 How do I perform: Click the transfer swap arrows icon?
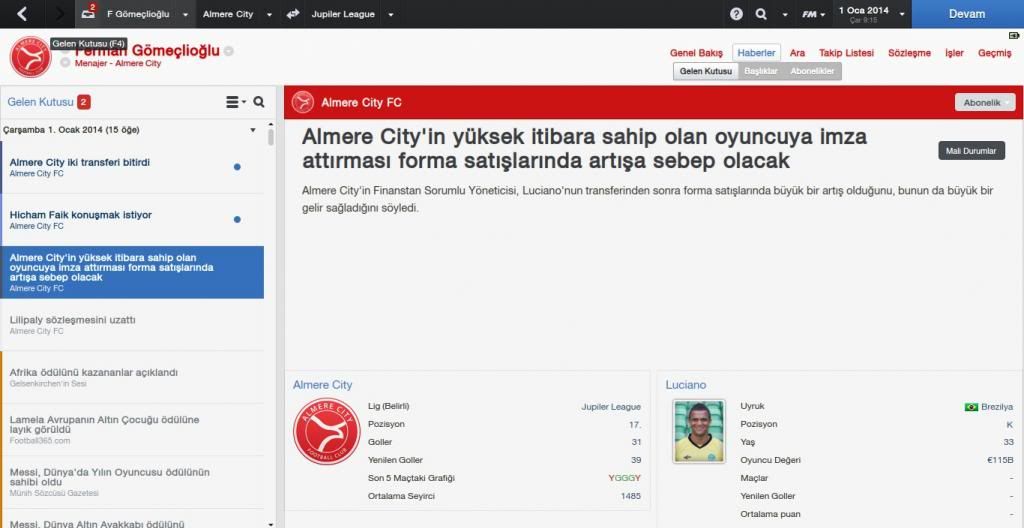click(292, 14)
